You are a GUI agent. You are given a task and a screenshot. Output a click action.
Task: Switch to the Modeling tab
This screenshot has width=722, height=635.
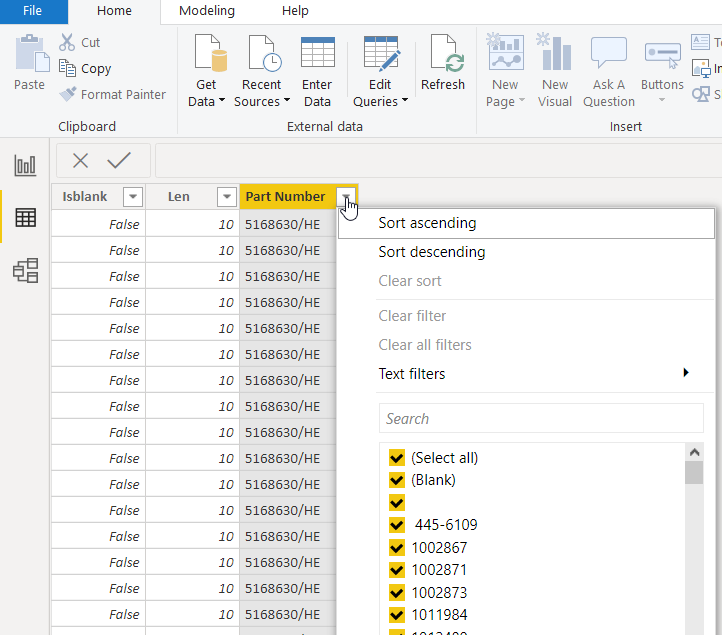(207, 11)
